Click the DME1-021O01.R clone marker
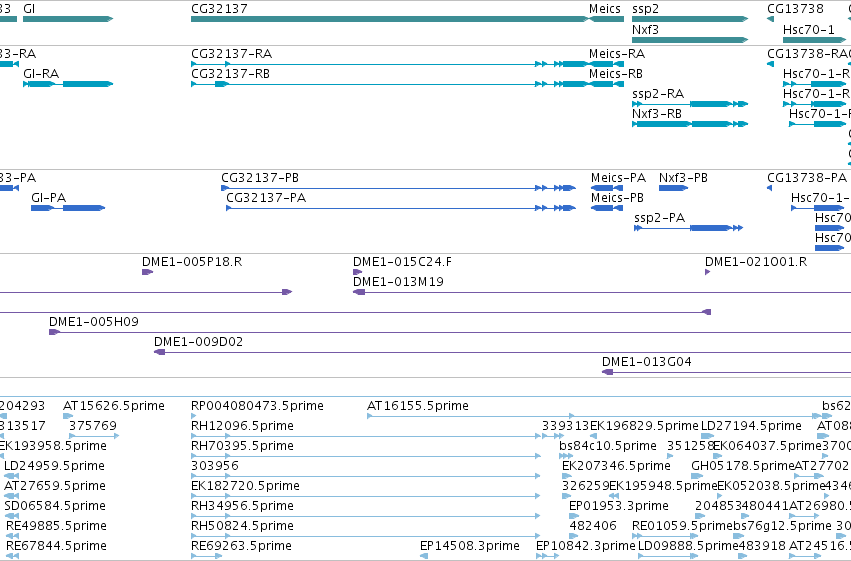851x561 pixels. click(707, 272)
